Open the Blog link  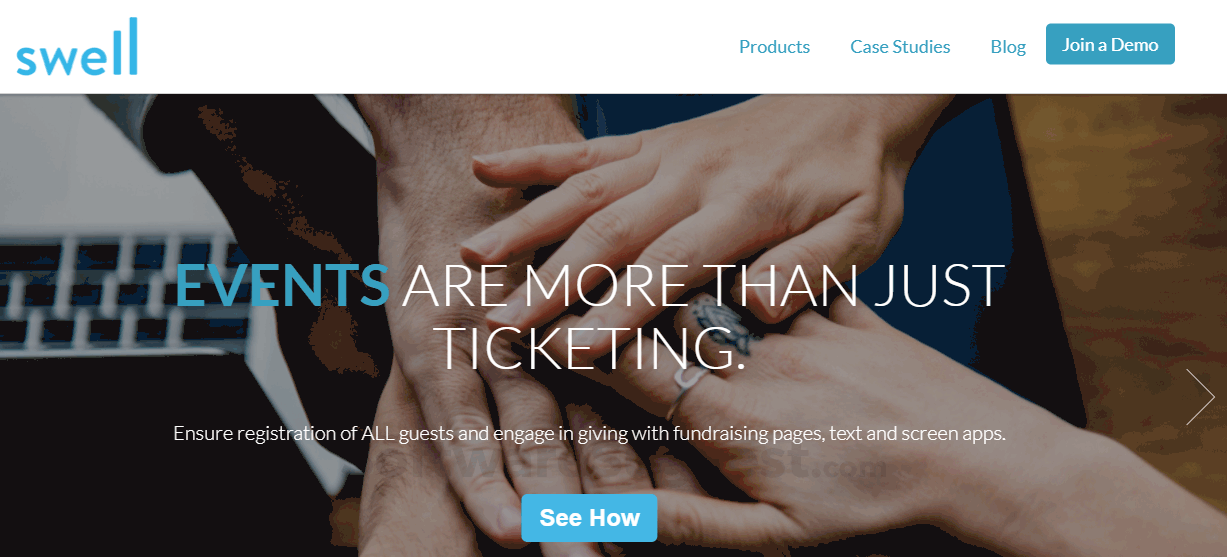click(1008, 47)
